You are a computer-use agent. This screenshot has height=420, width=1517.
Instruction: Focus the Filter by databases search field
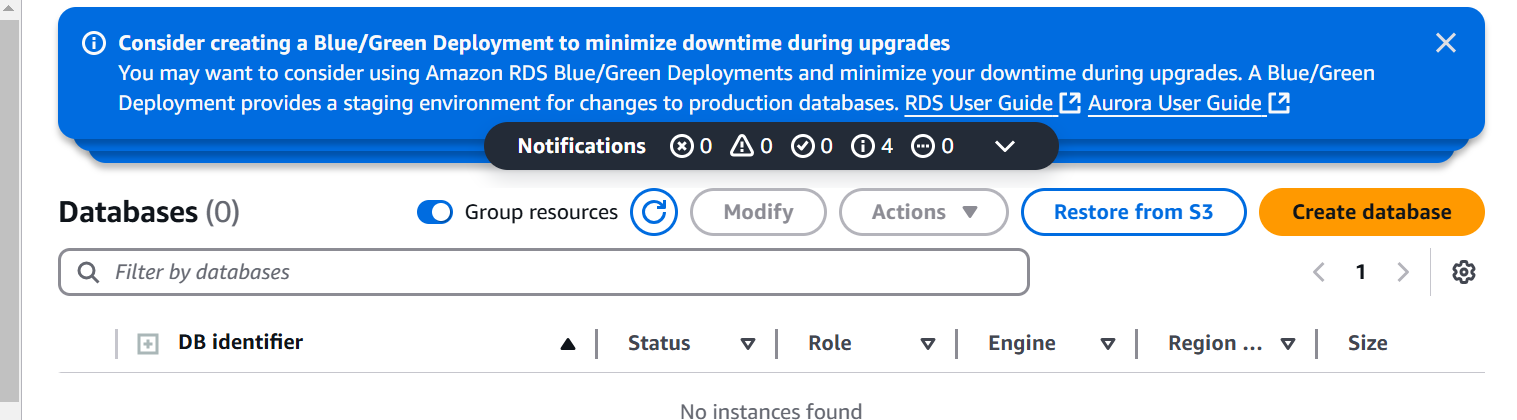tap(543, 272)
